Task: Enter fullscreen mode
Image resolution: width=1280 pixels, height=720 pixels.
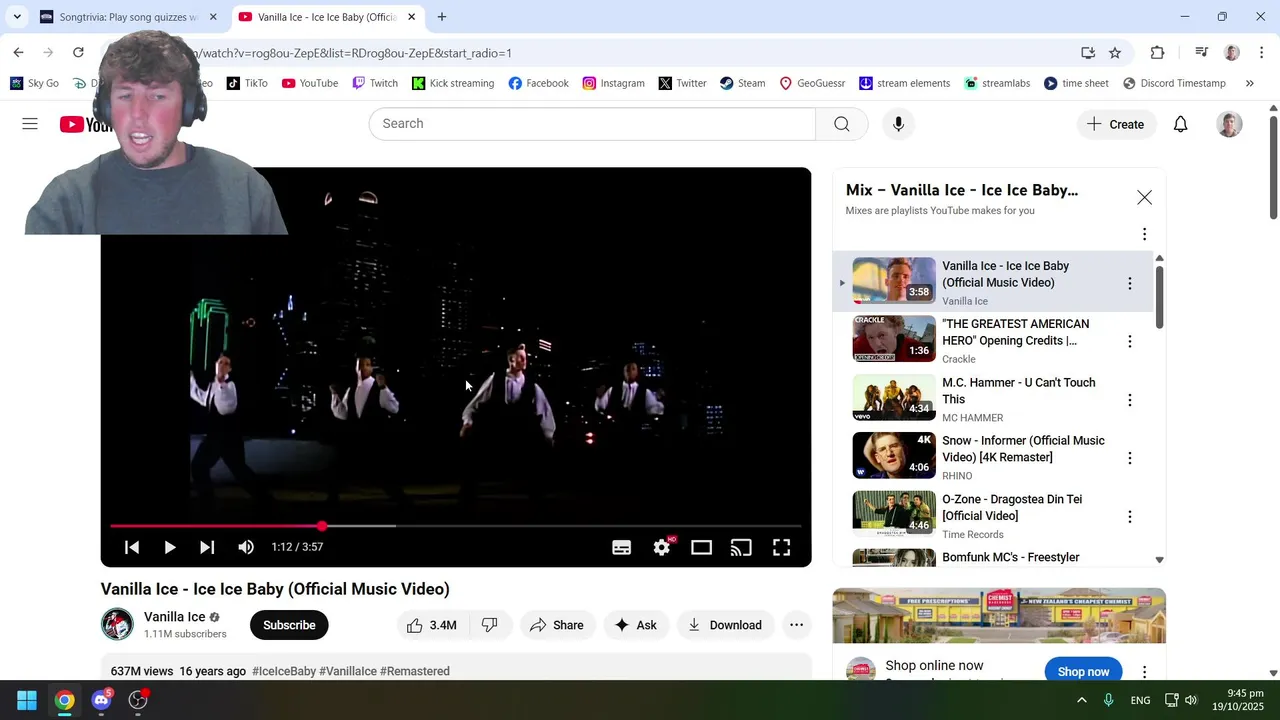Action: click(x=781, y=547)
